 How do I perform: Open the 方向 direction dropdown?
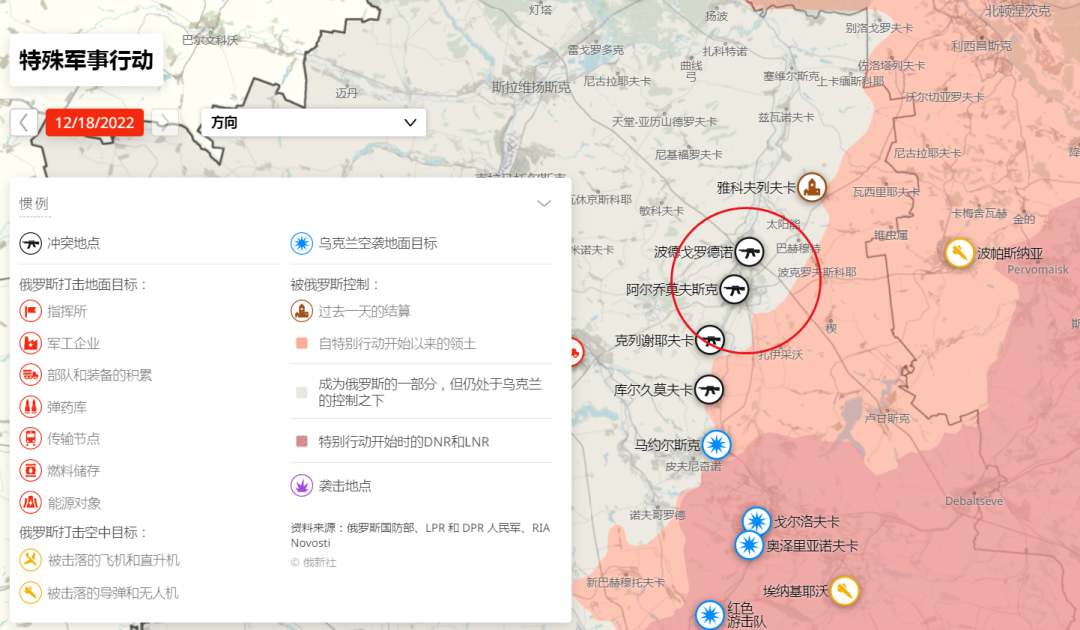(313, 123)
